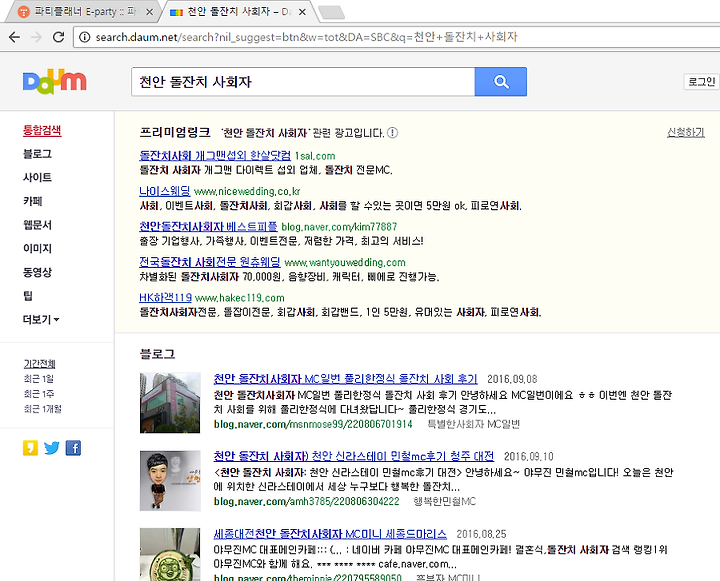Click the 1sal.com URL text
The height and width of the screenshot is (581, 720).
coord(315,156)
